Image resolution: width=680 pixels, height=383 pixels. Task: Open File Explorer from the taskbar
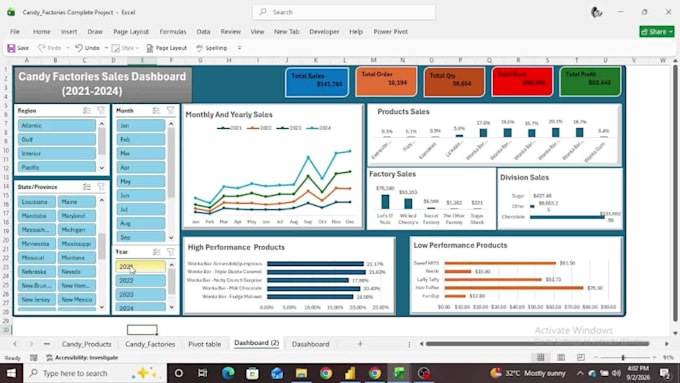click(301, 373)
